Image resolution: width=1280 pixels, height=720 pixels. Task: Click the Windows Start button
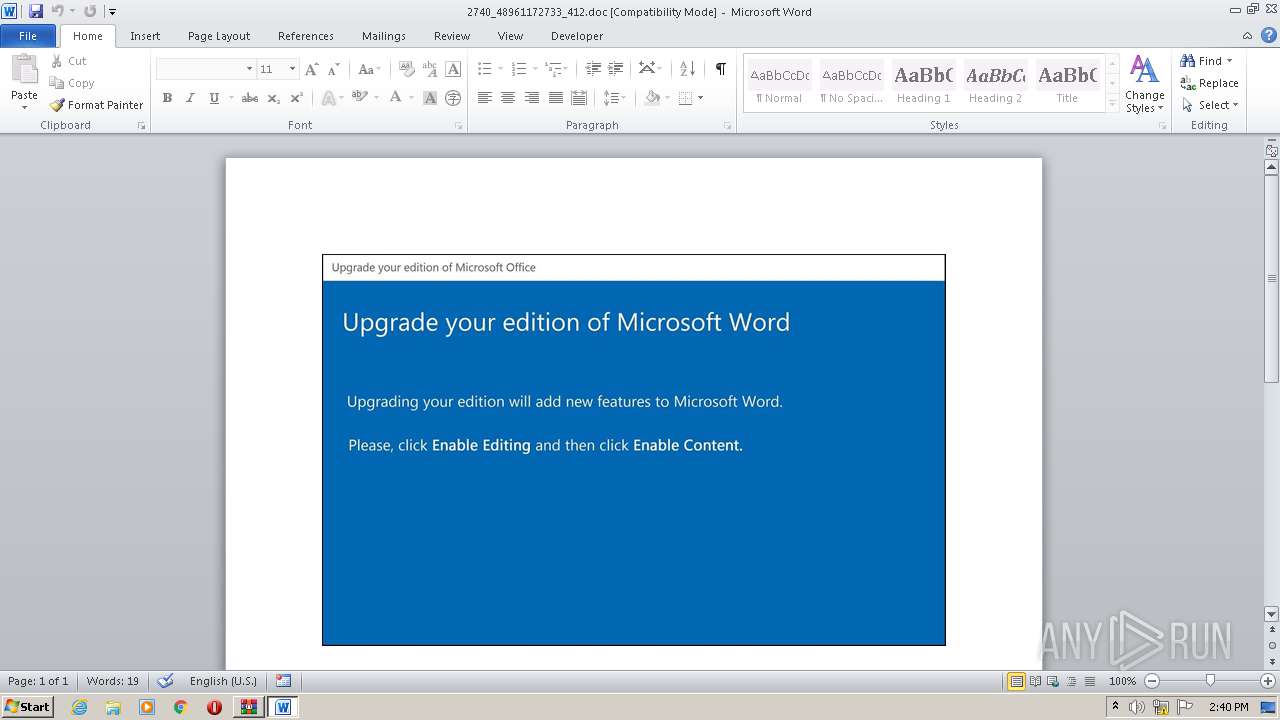(28, 707)
